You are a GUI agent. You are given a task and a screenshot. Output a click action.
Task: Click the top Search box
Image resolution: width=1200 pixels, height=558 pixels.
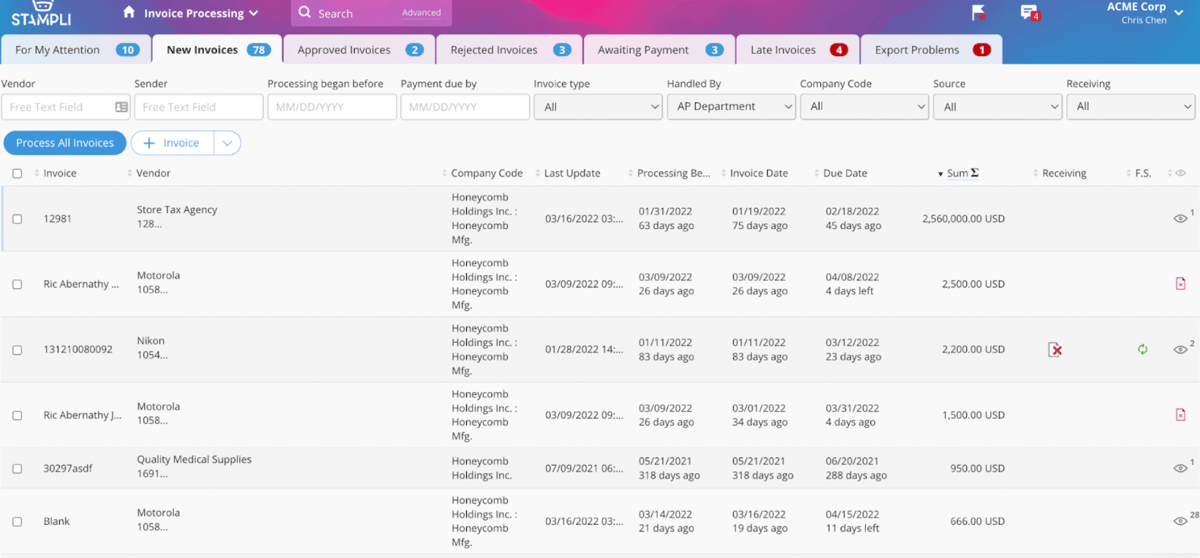tap(371, 13)
